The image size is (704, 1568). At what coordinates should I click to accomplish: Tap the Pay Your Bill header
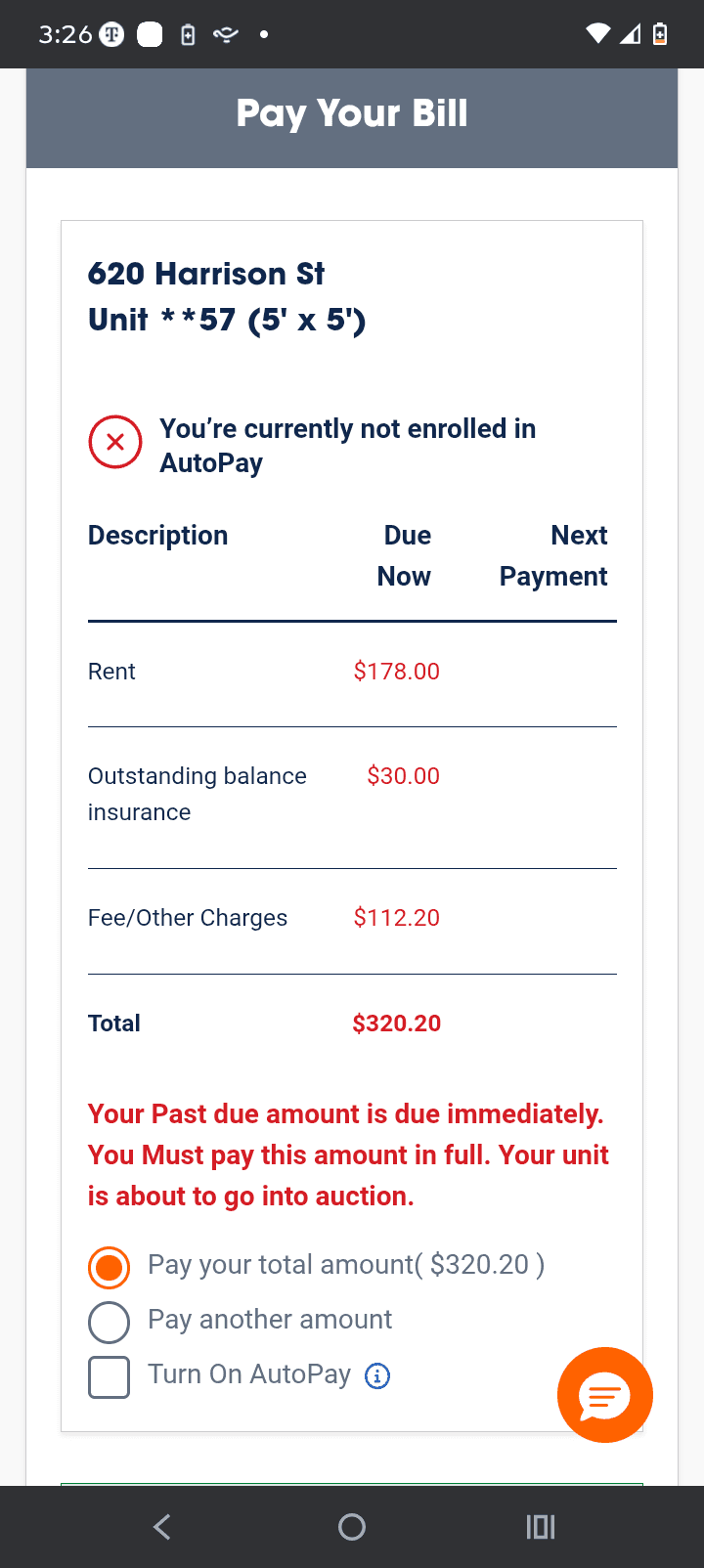[x=352, y=113]
